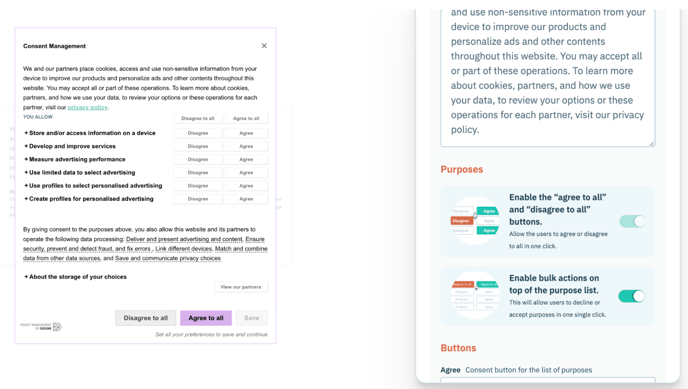Viewport: 688px width, 389px height.
Task: Close the Consent Management dialog
Action: pos(264,46)
